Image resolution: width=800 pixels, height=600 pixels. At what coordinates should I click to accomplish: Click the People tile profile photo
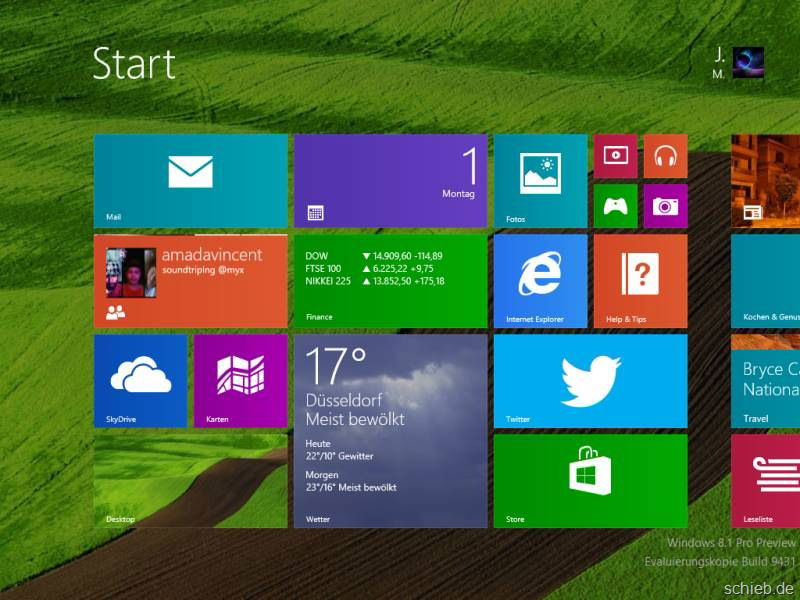click(131, 272)
